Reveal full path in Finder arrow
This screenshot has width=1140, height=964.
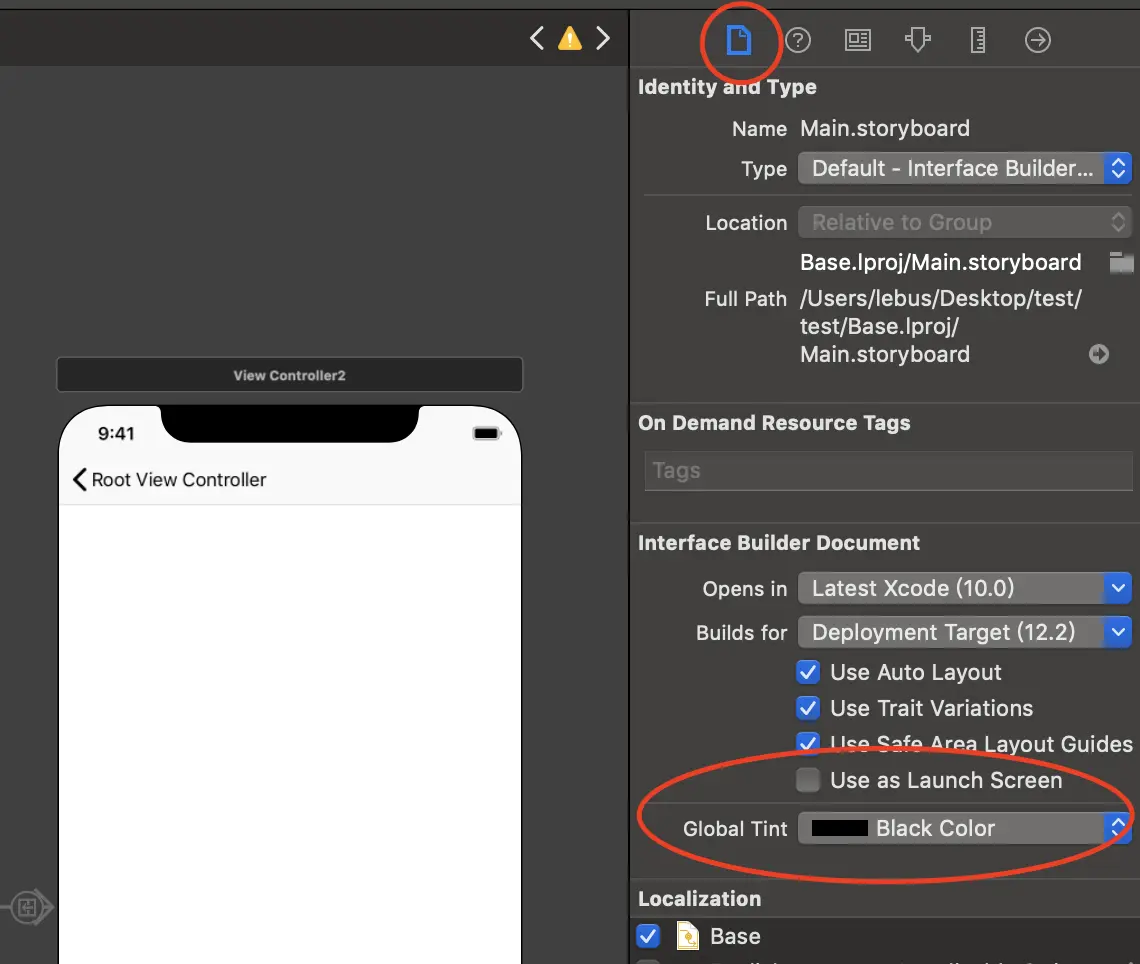(x=1099, y=354)
